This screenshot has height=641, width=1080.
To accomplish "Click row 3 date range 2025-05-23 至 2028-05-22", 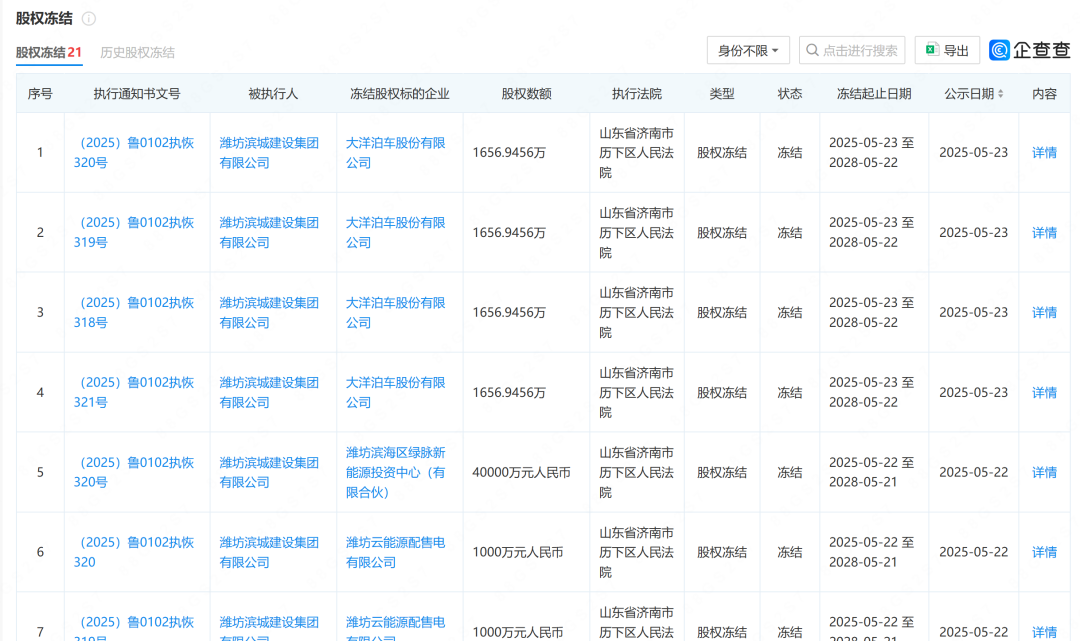I will click(x=871, y=313).
